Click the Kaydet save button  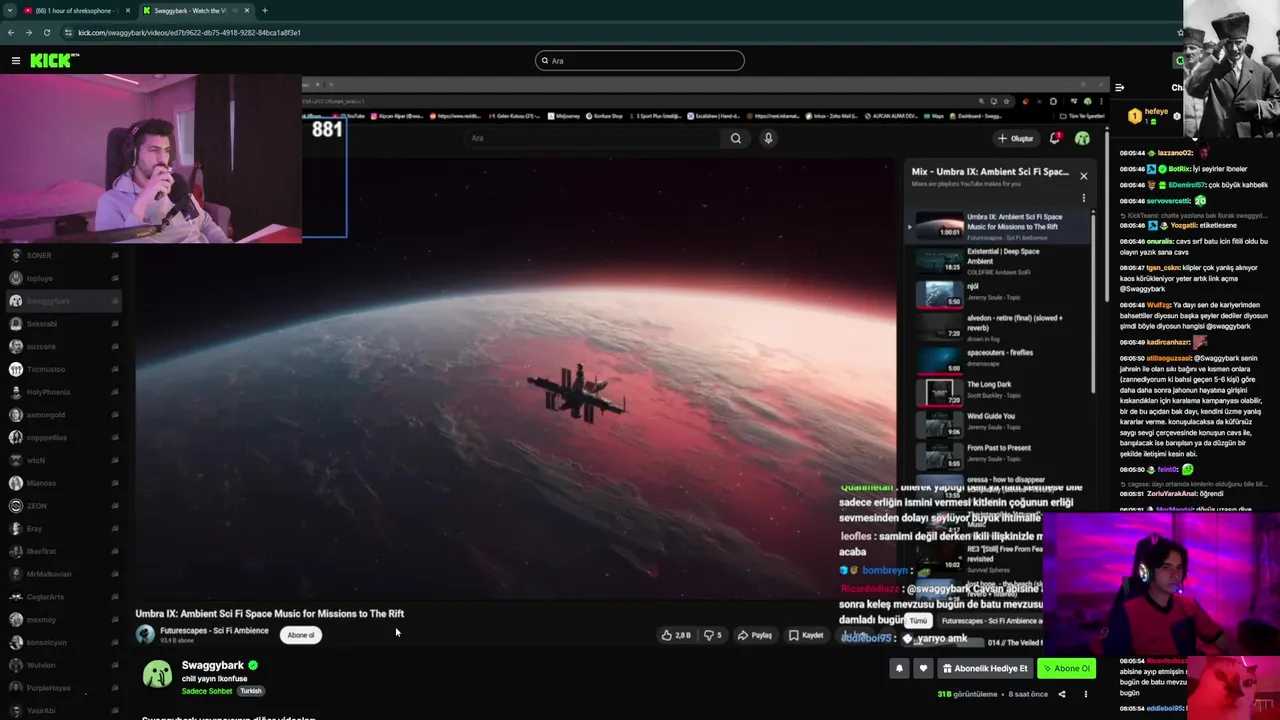(806, 635)
